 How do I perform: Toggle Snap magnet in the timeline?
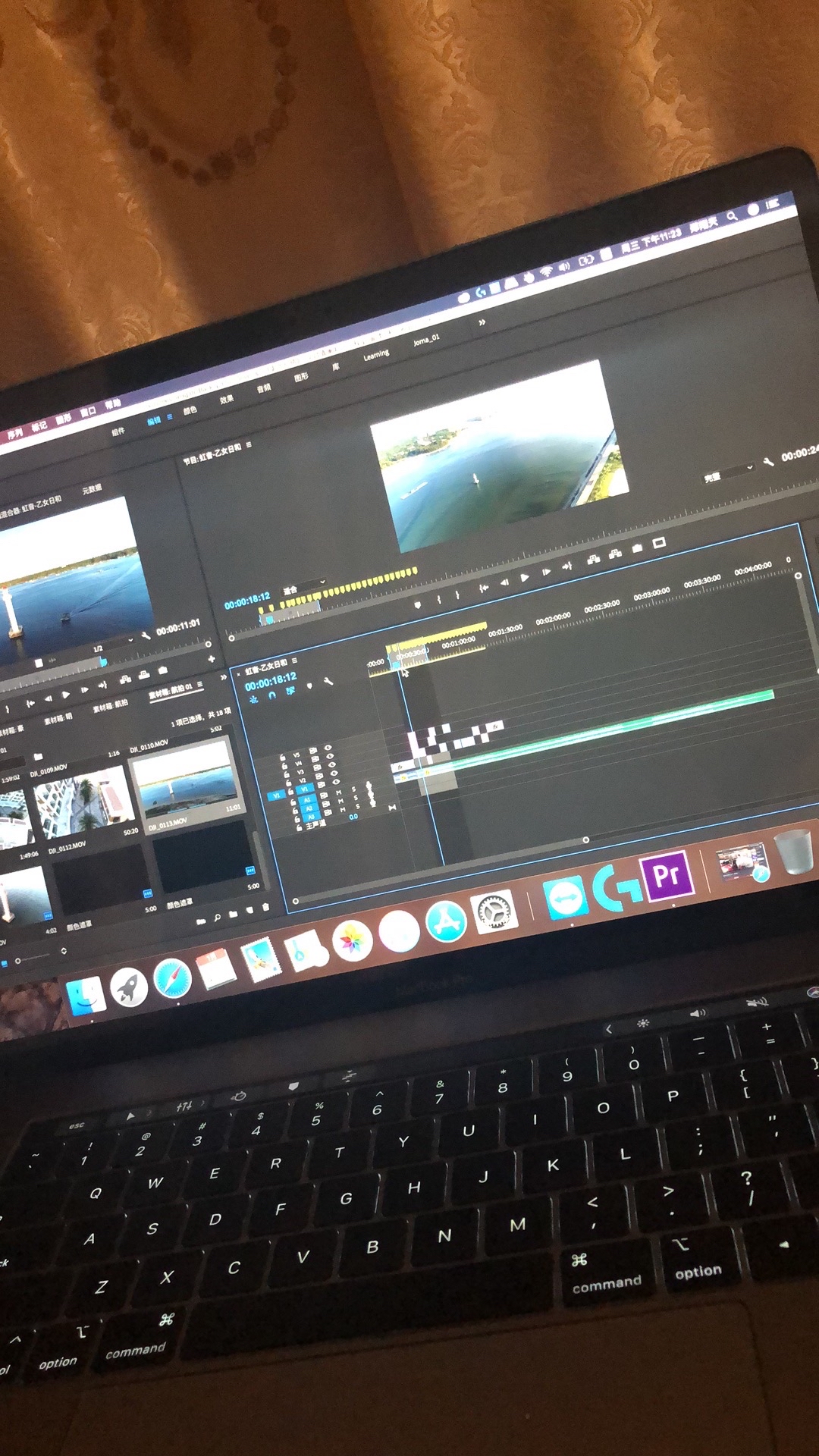pos(272,695)
